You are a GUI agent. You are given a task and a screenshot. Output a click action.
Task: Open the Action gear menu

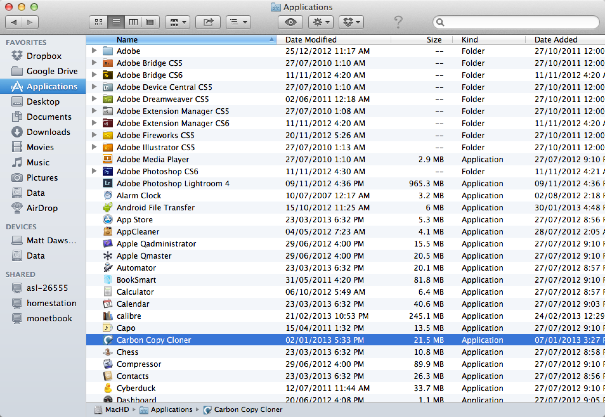[x=321, y=22]
